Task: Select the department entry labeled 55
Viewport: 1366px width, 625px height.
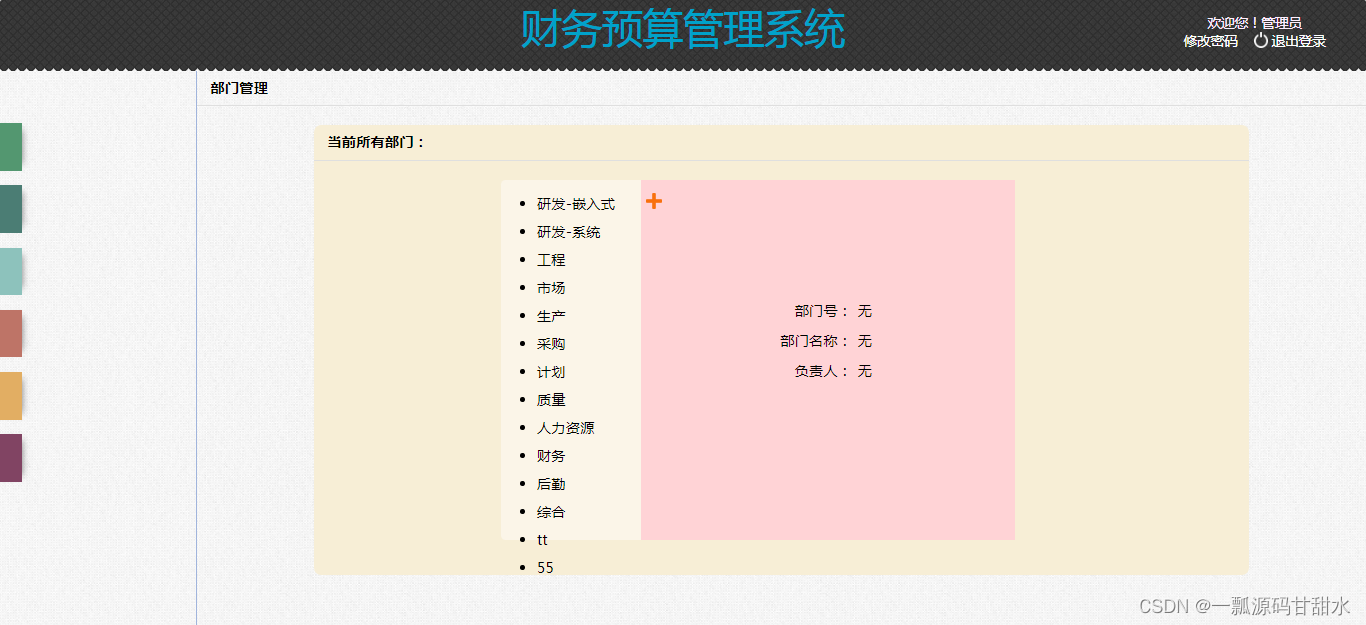Action: pyautogui.click(x=543, y=567)
